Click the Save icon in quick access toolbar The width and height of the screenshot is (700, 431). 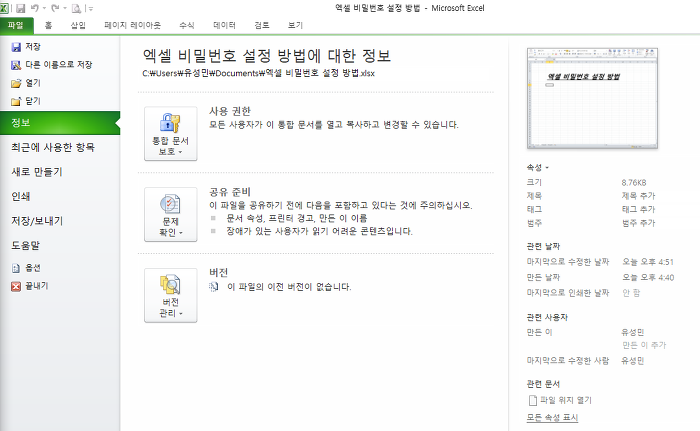(21, 8)
